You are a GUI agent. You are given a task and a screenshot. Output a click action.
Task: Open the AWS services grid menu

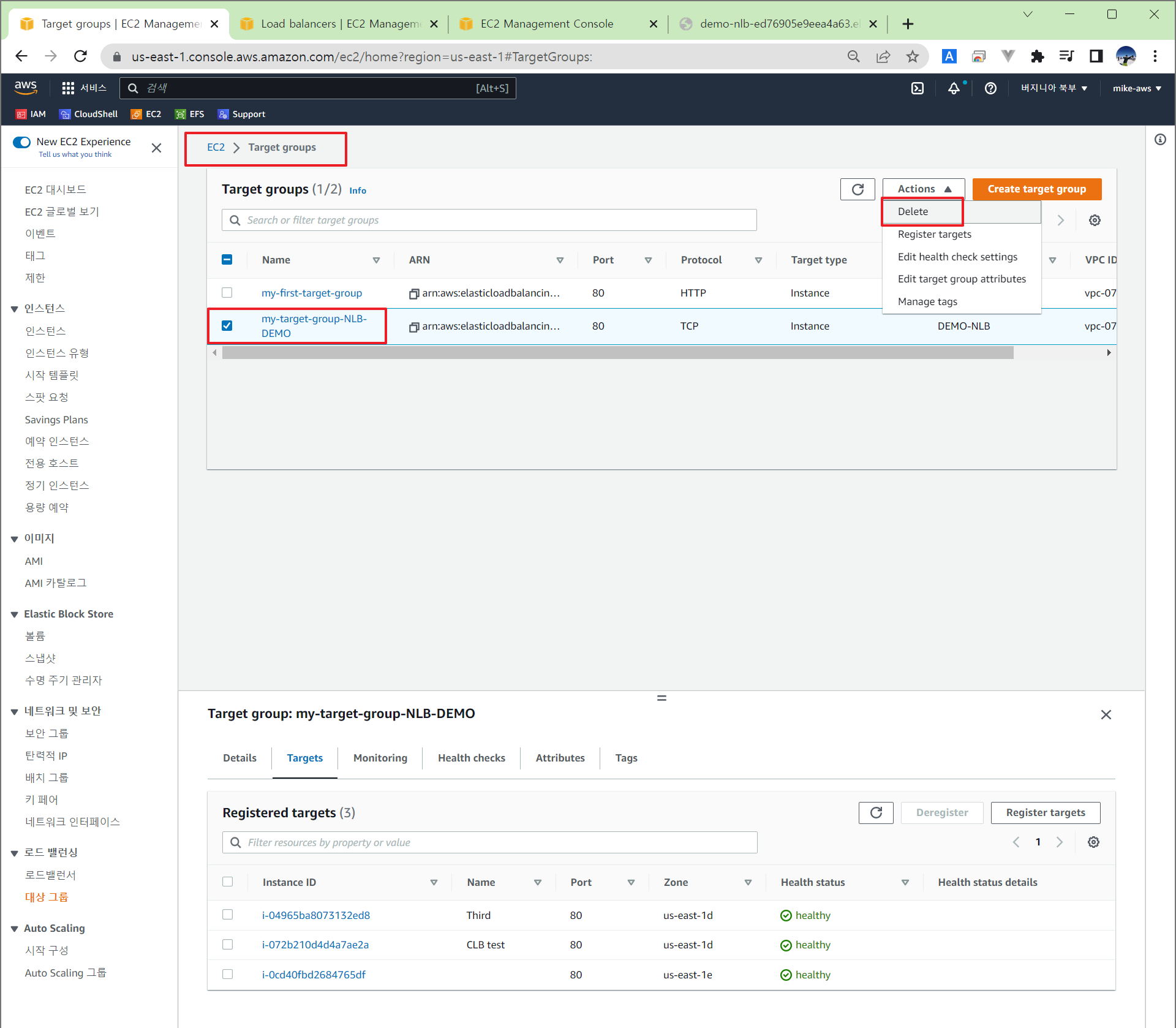pyautogui.click(x=68, y=88)
